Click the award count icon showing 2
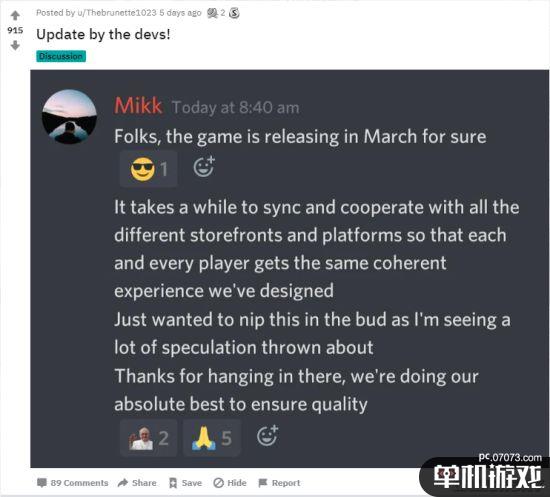Viewport: 550px width, 497px height. click(x=213, y=13)
